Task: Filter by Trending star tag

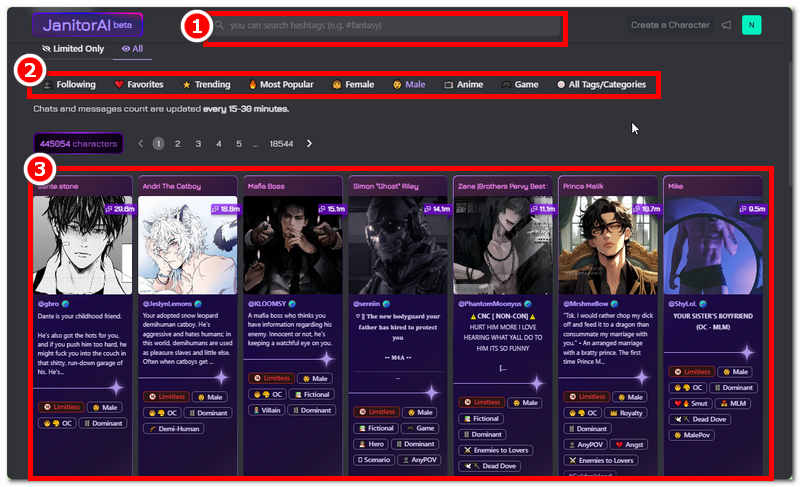Action: (205, 85)
